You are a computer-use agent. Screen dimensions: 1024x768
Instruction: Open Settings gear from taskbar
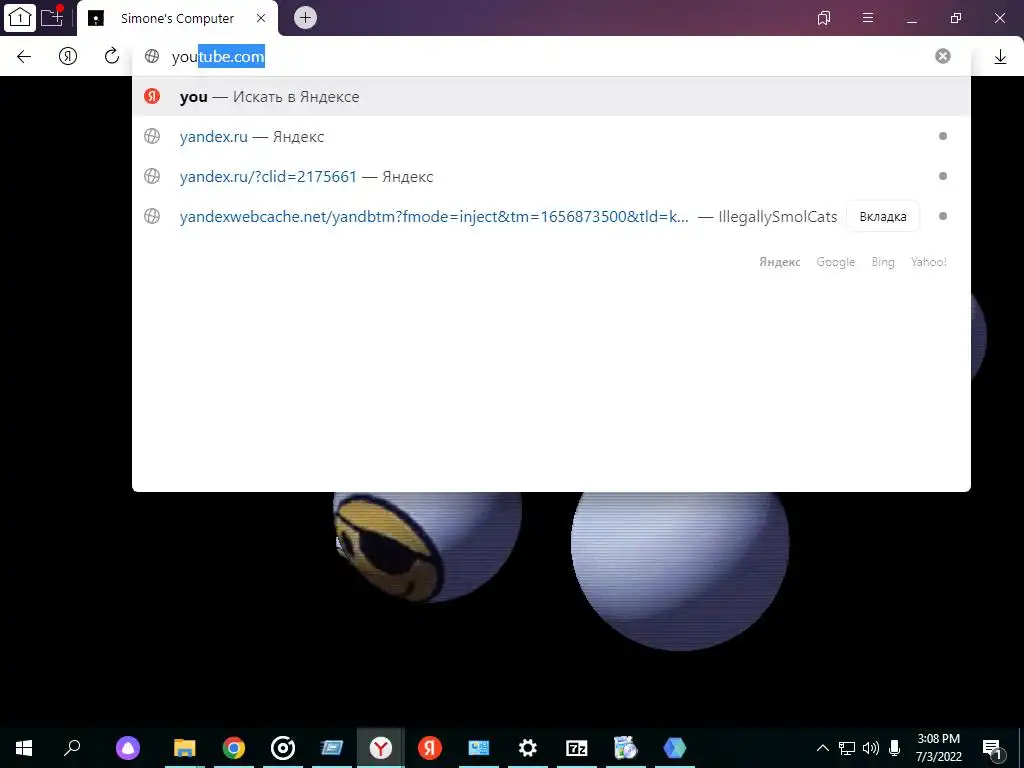pyautogui.click(x=528, y=748)
